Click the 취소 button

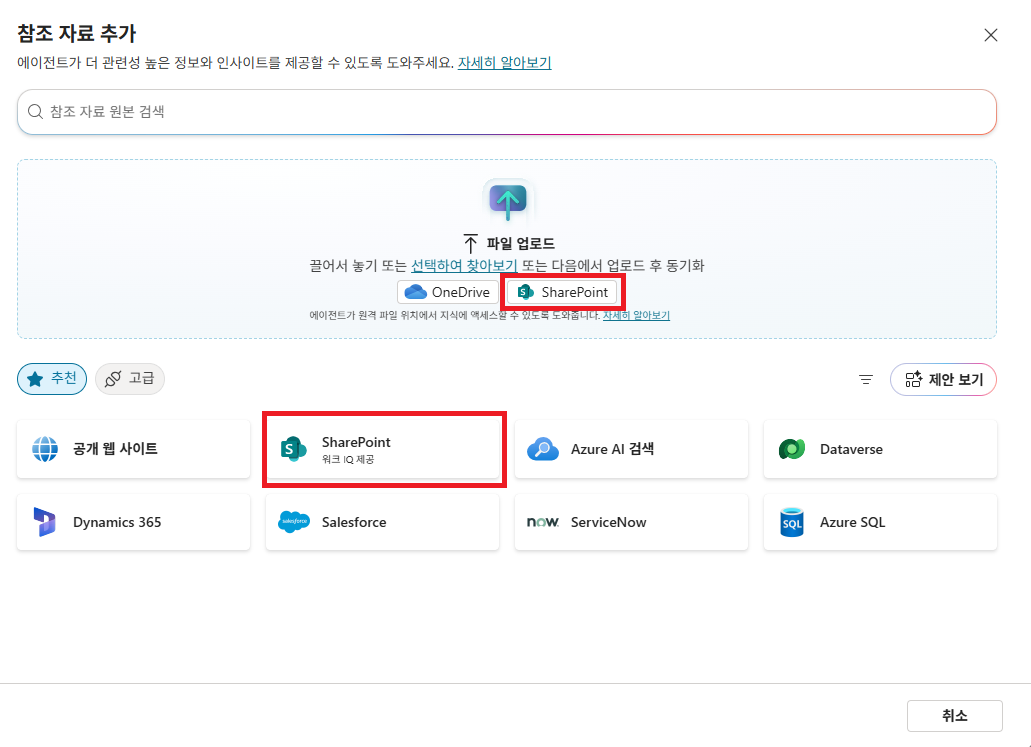pos(955,715)
